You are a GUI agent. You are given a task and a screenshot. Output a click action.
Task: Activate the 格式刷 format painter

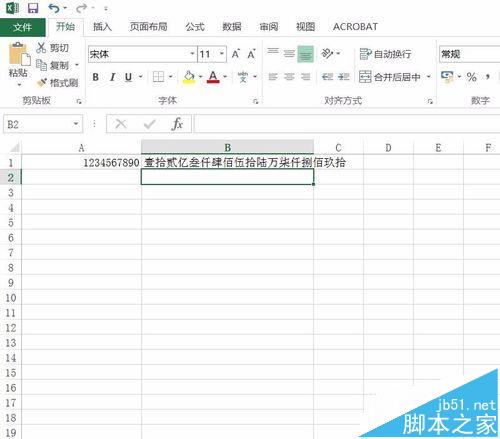(x=57, y=82)
